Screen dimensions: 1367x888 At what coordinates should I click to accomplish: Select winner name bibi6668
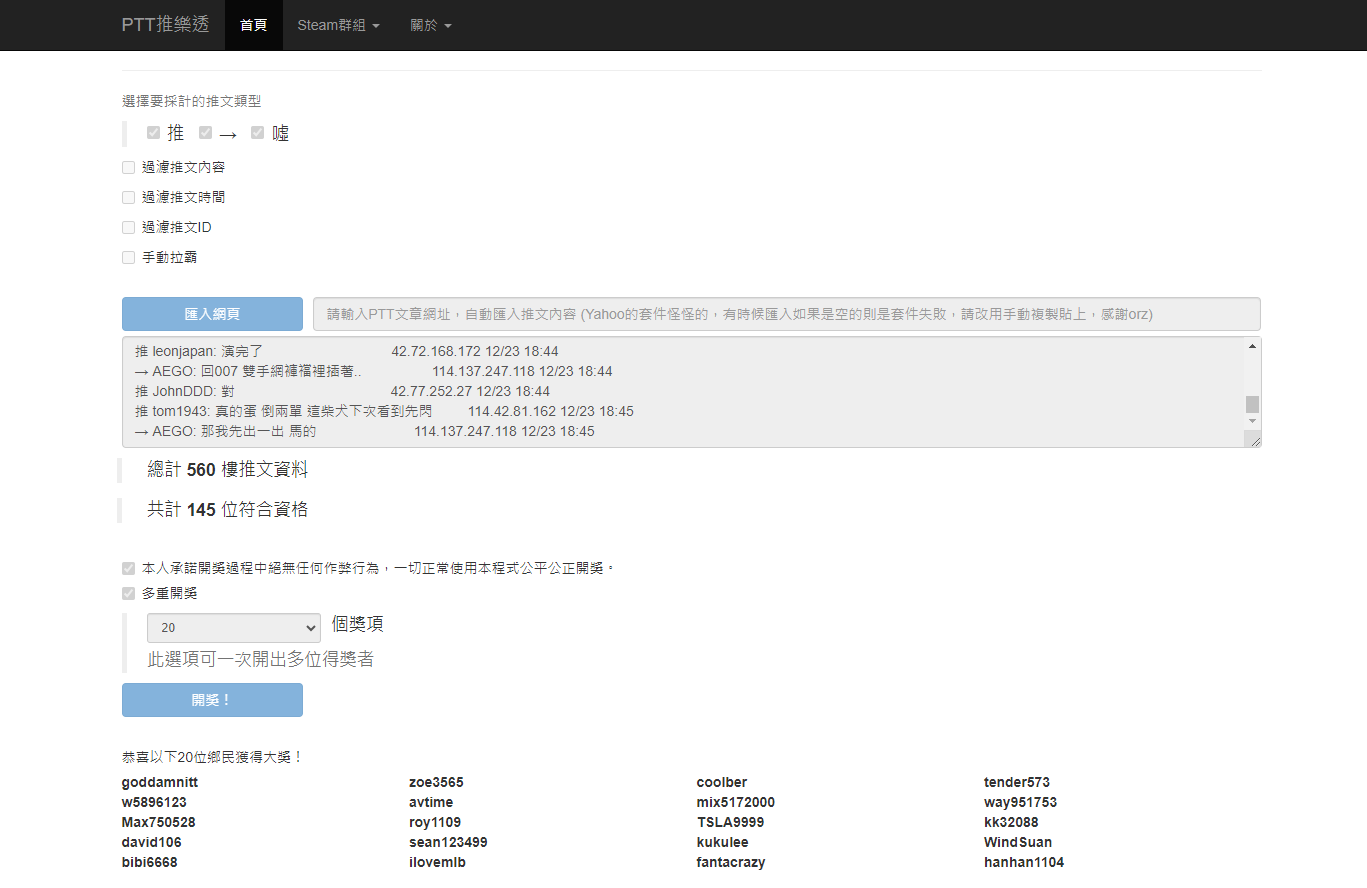150,862
